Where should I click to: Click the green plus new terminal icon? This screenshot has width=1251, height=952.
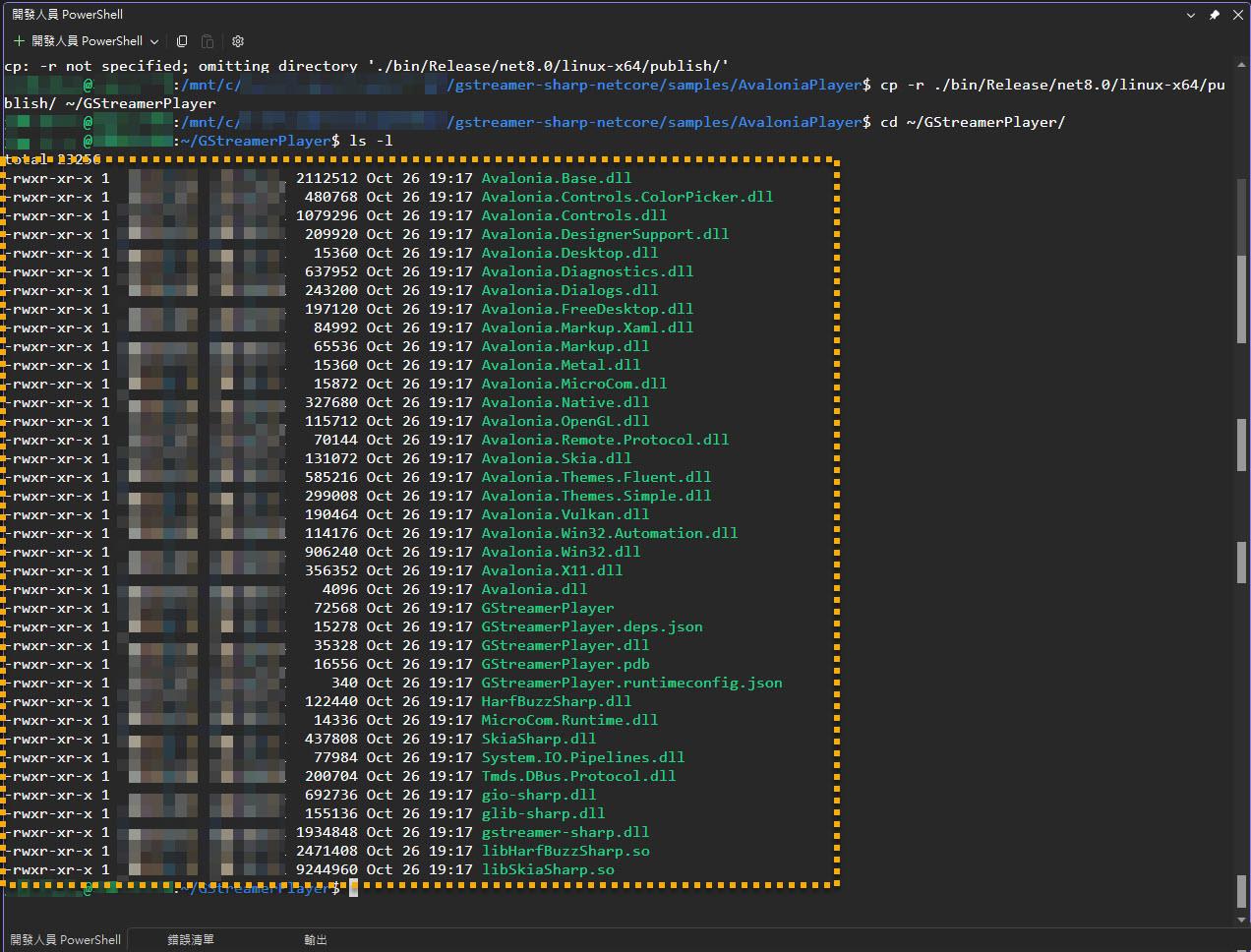pyautogui.click(x=19, y=41)
